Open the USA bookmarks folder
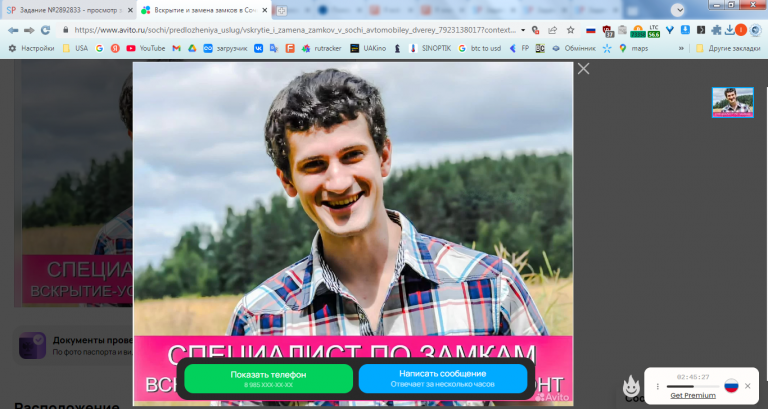The height and width of the screenshot is (409, 768). tap(75, 48)
